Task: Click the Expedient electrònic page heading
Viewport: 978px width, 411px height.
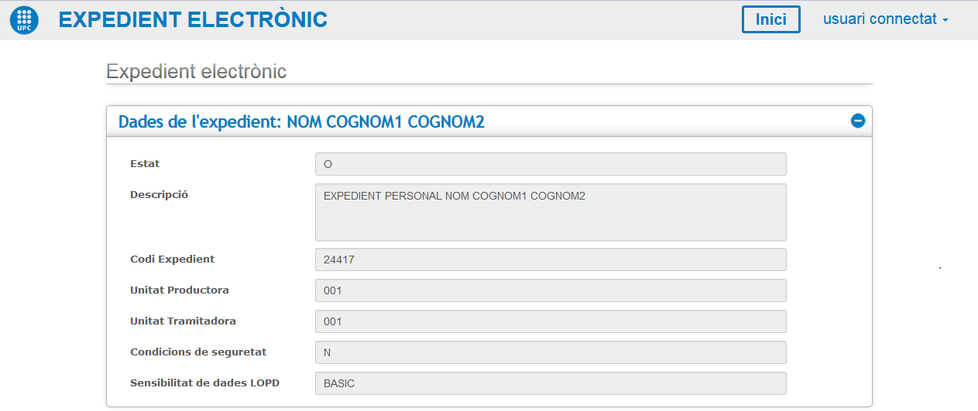Action: click(196, 72)
